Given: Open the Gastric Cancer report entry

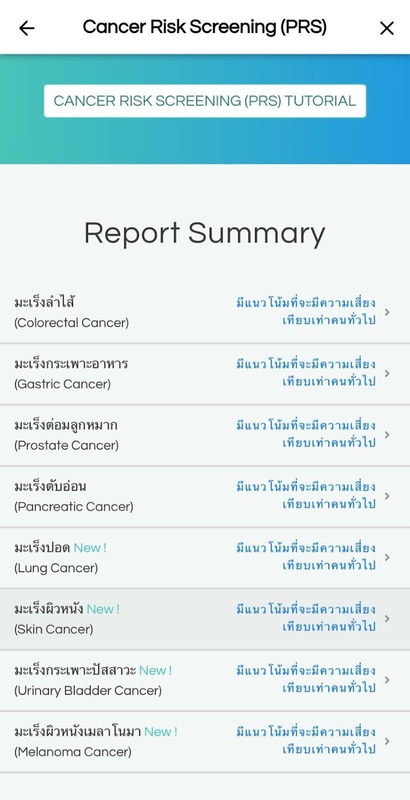Looking at the screenshot, I should 205,374.
